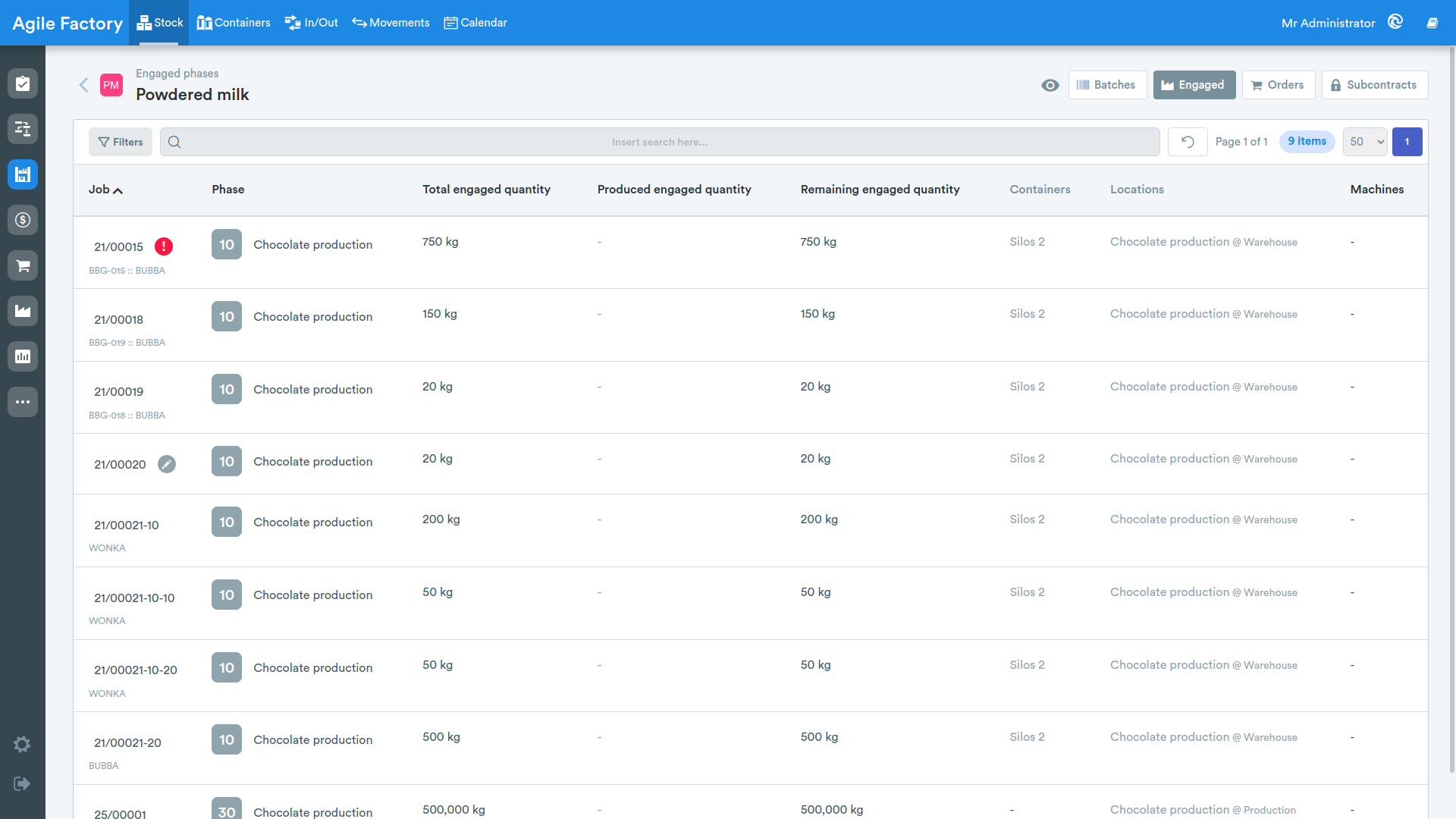Open the Stock menu

click(159, 23)
